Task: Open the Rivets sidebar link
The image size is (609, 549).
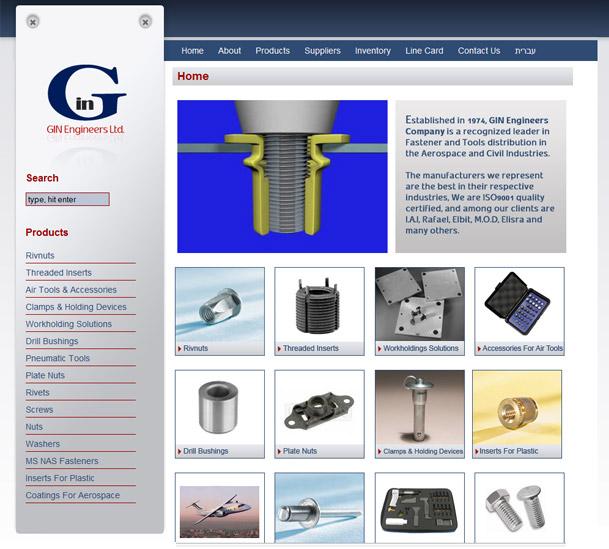Action: click(38, 392)
